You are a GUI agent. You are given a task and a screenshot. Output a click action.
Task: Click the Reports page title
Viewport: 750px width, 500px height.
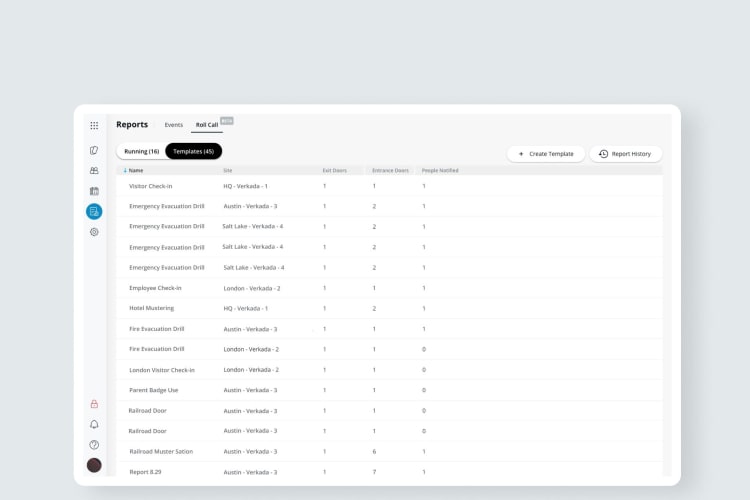point(132,124)
